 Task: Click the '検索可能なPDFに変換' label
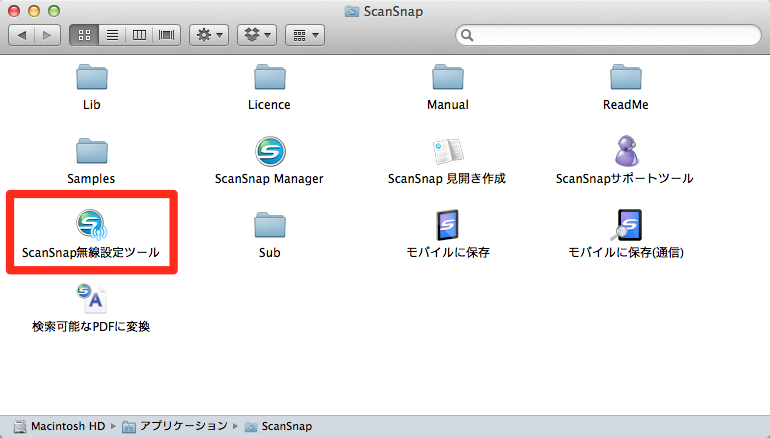91,327
